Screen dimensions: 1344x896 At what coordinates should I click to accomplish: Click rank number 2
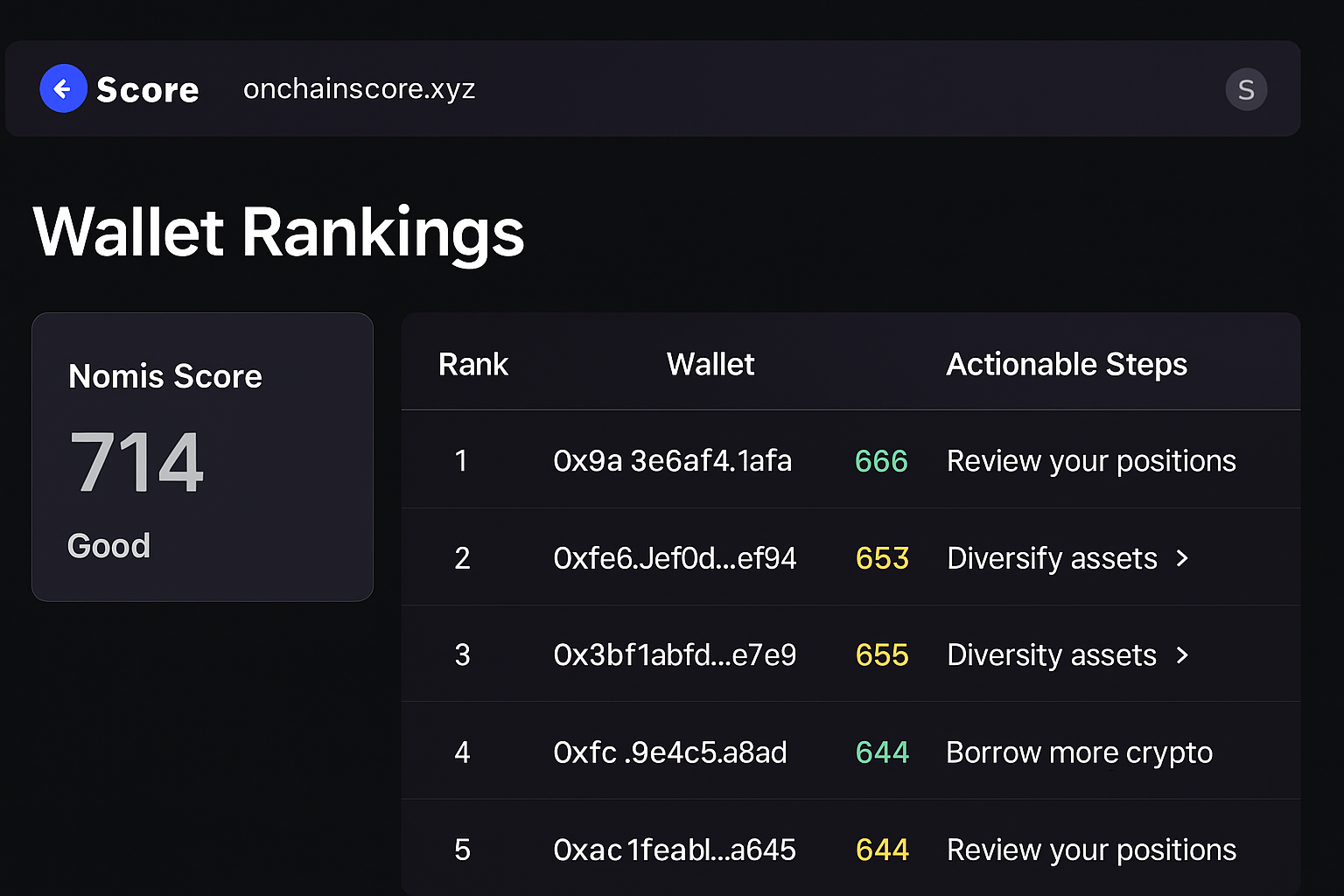pyautogui.click(x=462, y=558)
